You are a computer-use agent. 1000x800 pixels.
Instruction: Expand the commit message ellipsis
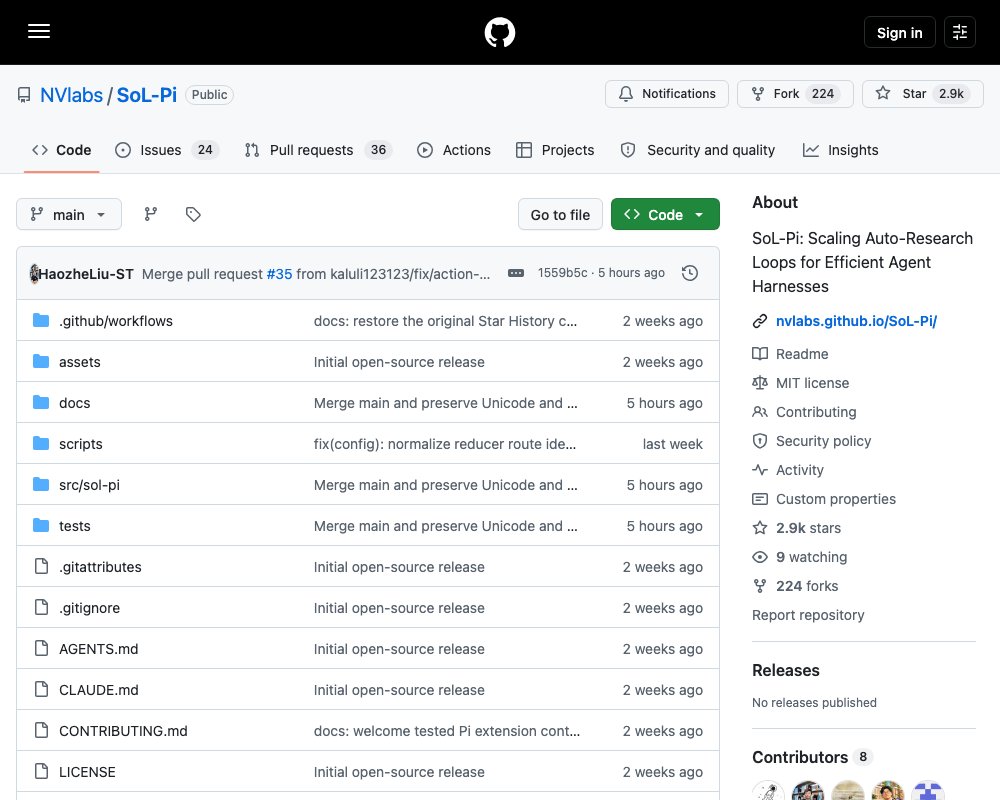pyautogui.click(x=516, y=273)
